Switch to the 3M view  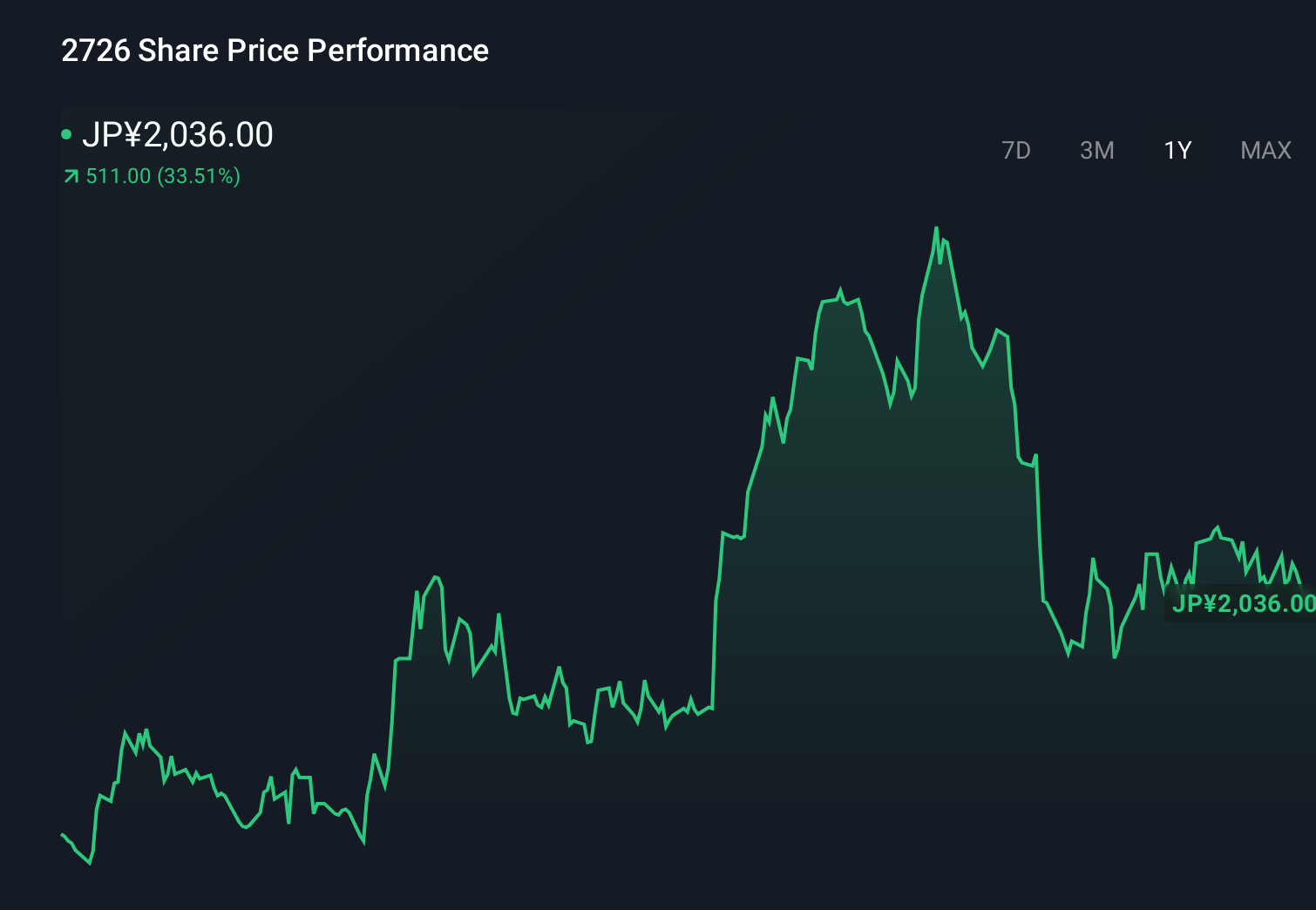click(1096, 150)
